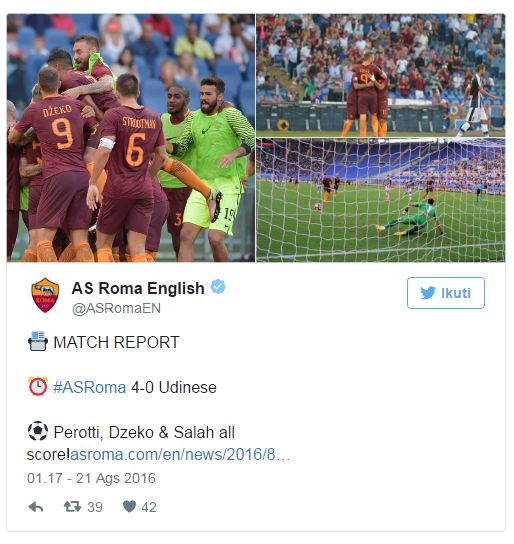Click the soccer ball emoji
The image size is (514, 544).
(38, 431)
